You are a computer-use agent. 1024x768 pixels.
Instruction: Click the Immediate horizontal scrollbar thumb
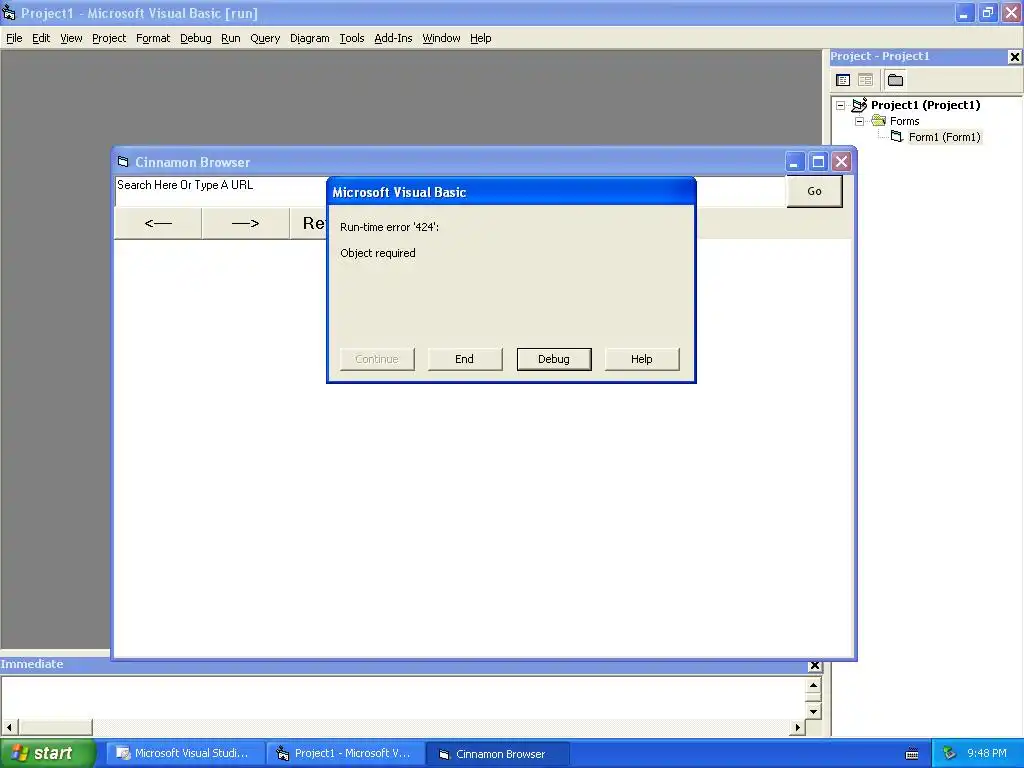pos(55,727)
